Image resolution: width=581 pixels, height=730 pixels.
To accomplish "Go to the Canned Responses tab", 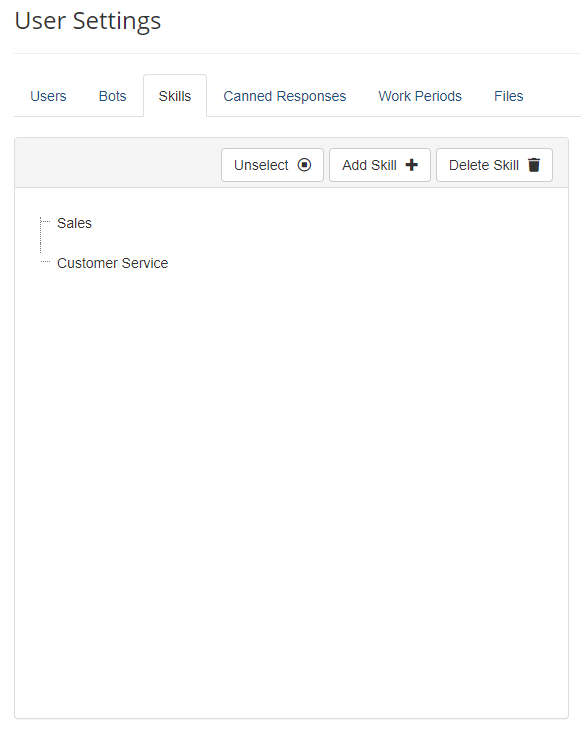I will click(284, 96).
